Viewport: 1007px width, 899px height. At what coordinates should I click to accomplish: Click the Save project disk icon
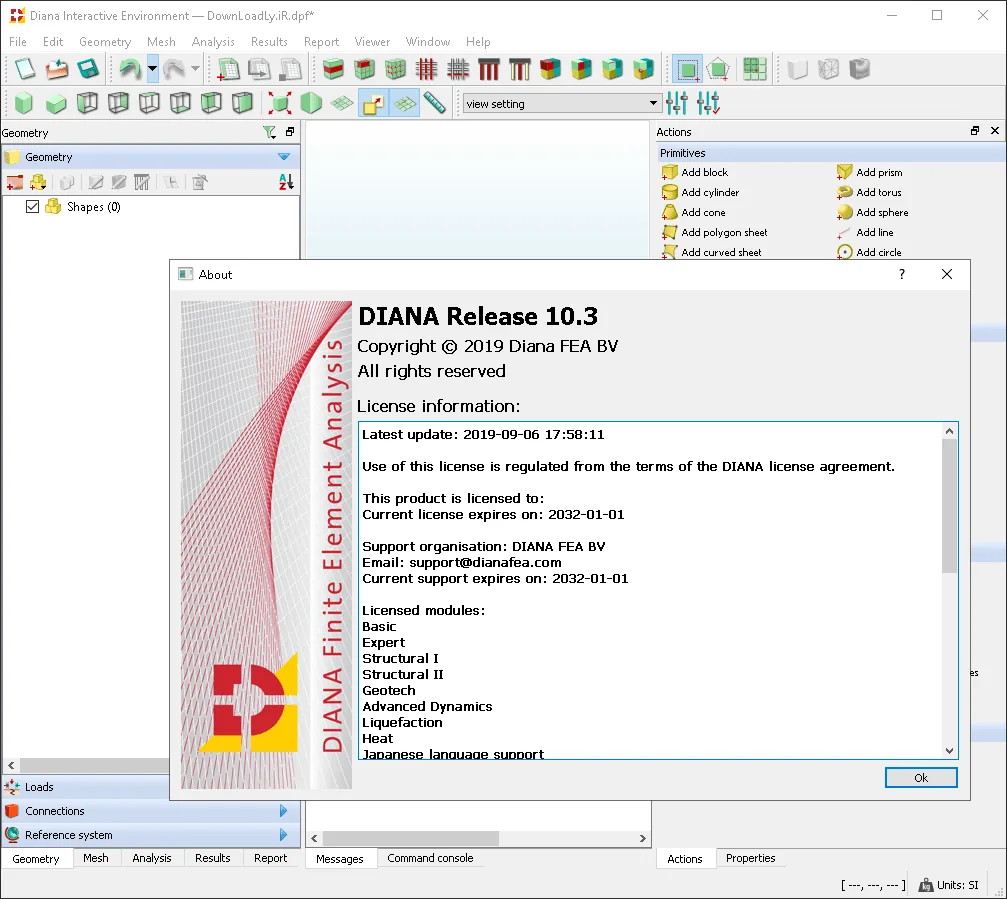87,69
